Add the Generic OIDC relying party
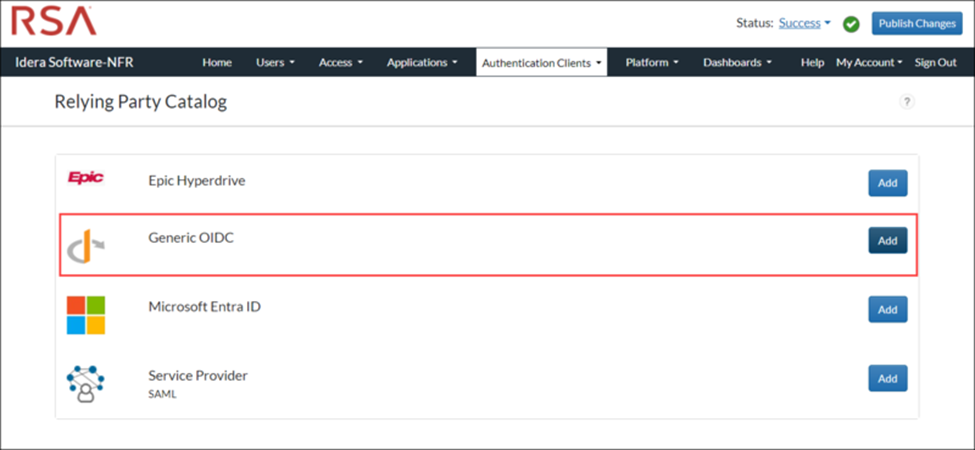975x450 pixels. tap(887, 241)
